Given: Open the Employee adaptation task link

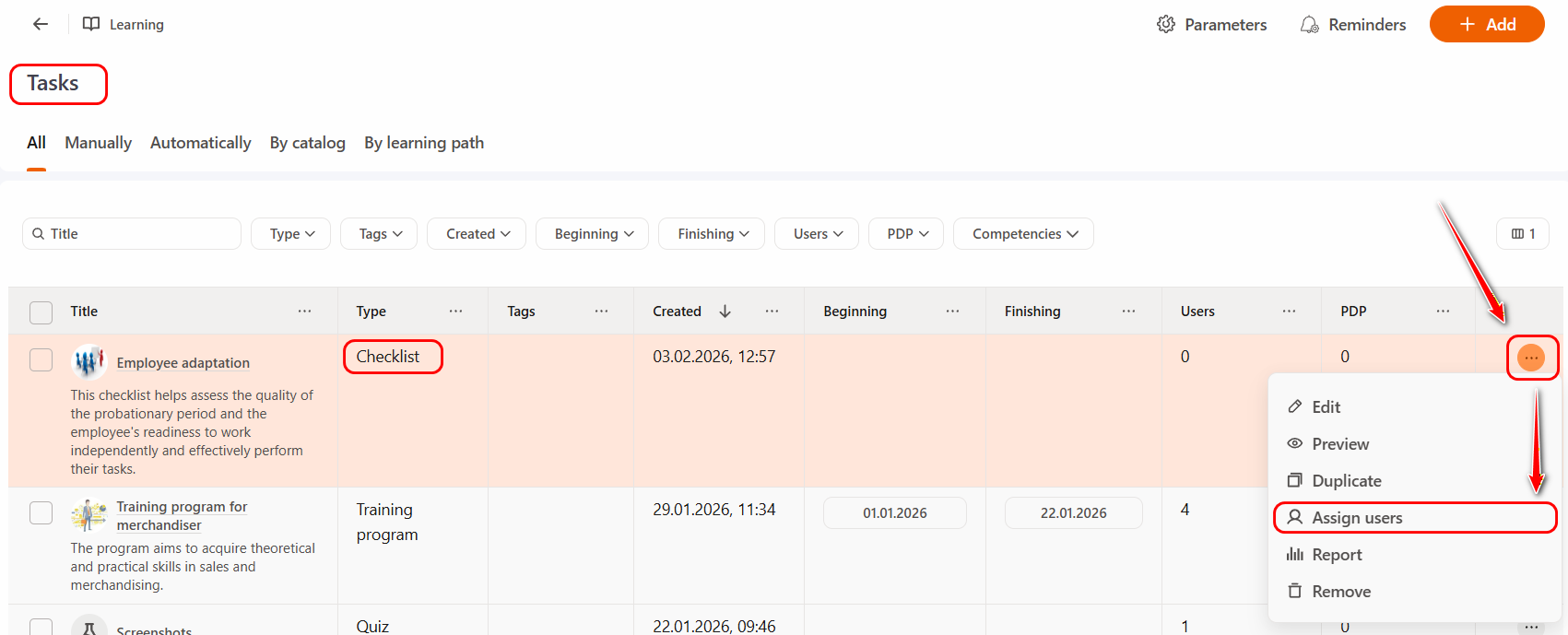Looking at the screenshot, I should point(183,363).
